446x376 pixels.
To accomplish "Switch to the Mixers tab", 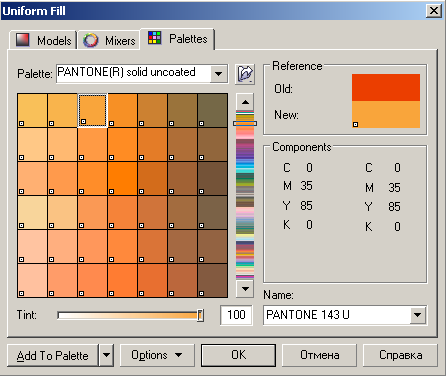I will point(109,41).
